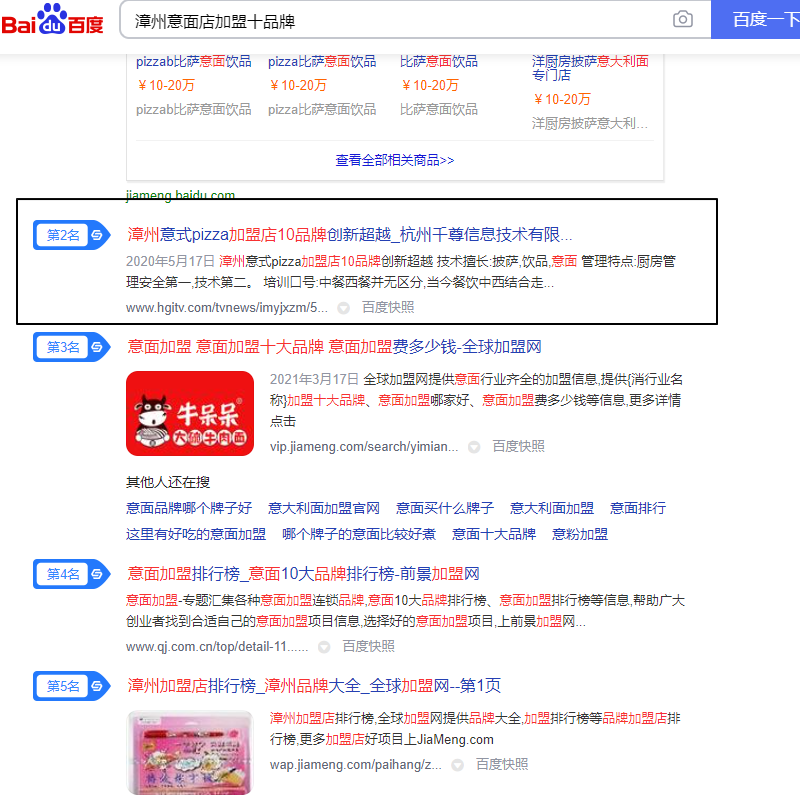The width and height of the screenshot is (800, 800).
Task: Click the 第4名 rank badge
Action: [x=71, y=574]
